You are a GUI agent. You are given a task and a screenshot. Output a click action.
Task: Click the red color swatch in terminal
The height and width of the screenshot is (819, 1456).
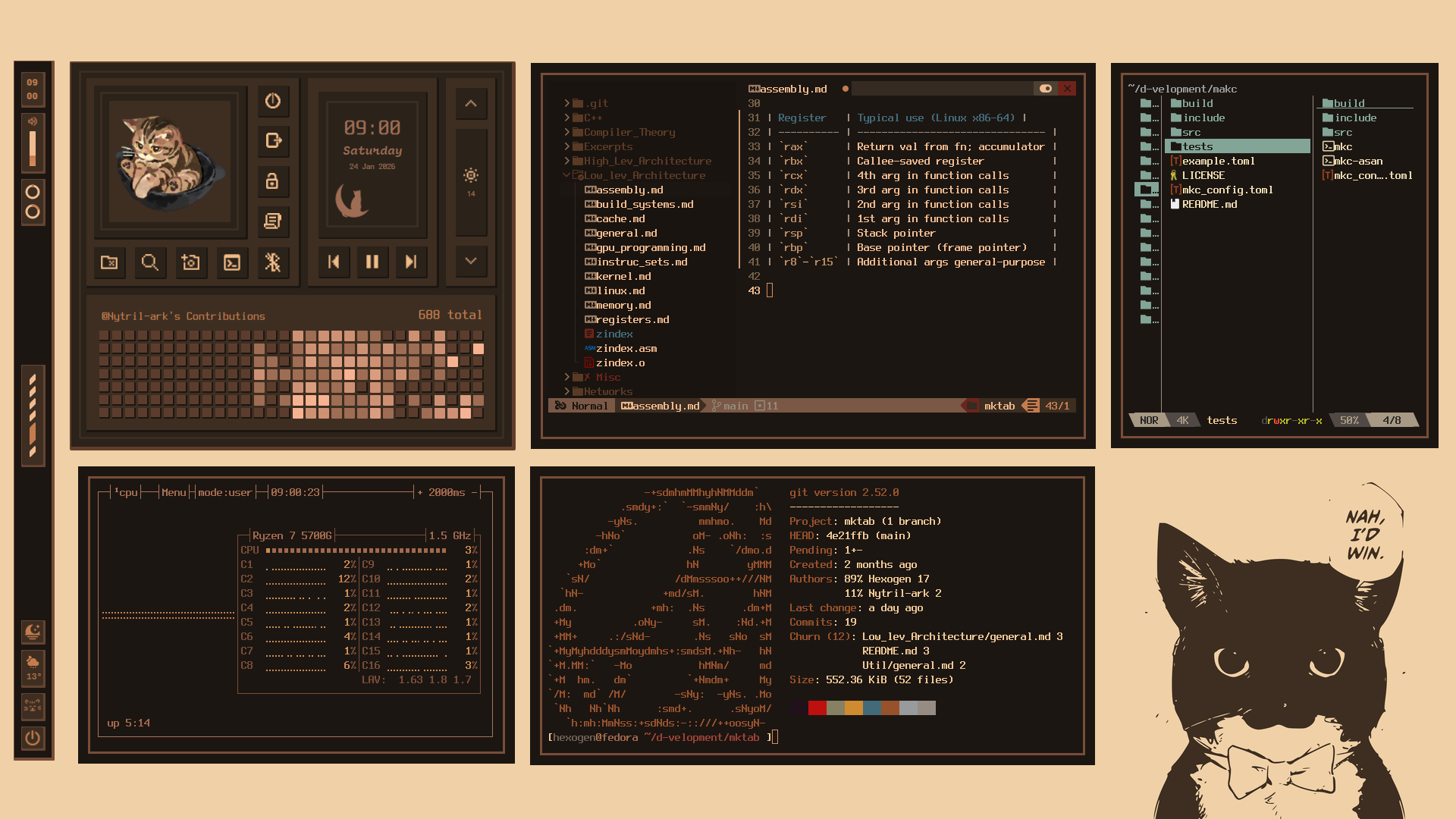point(817,708)
